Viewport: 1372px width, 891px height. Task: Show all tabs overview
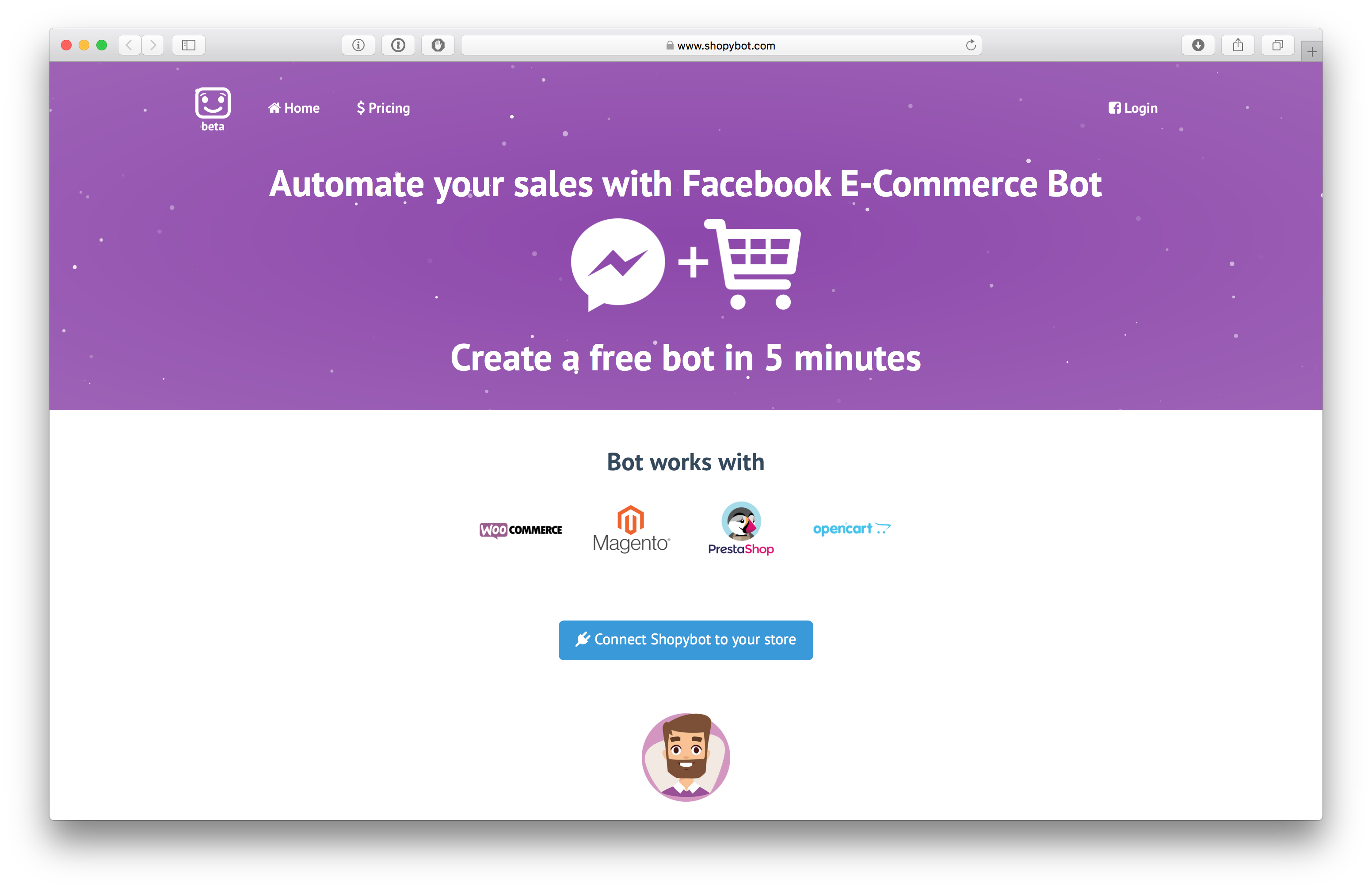(x=1277, y=45)
